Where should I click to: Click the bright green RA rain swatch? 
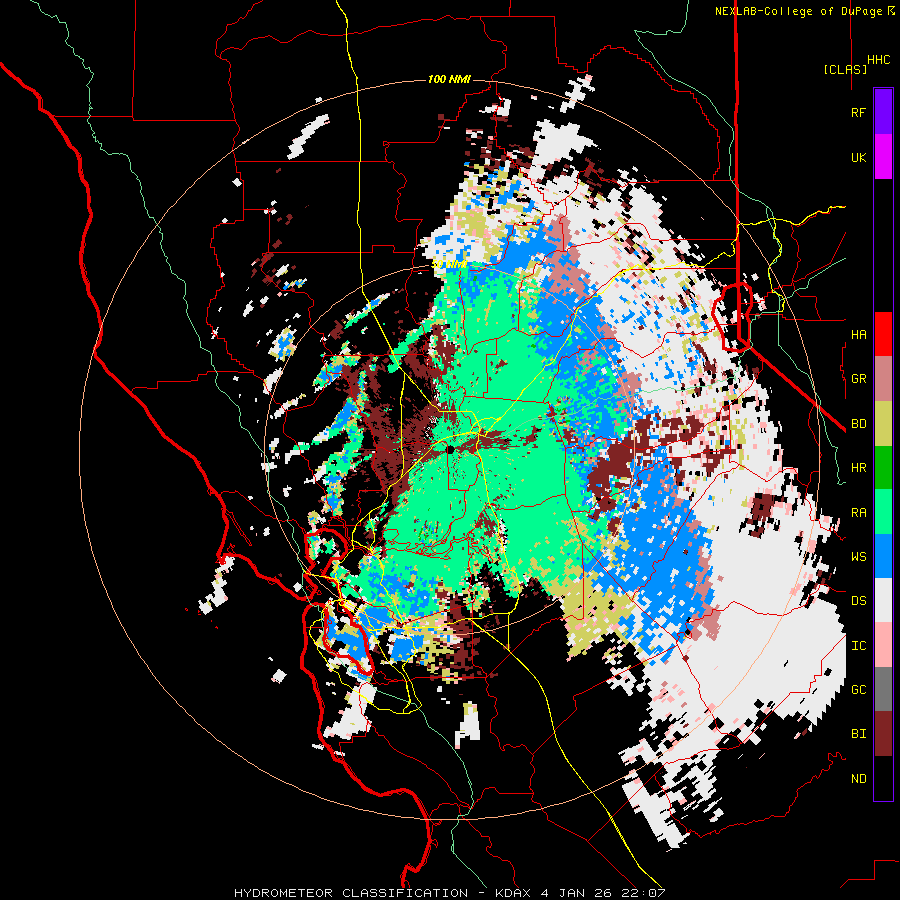883,512
